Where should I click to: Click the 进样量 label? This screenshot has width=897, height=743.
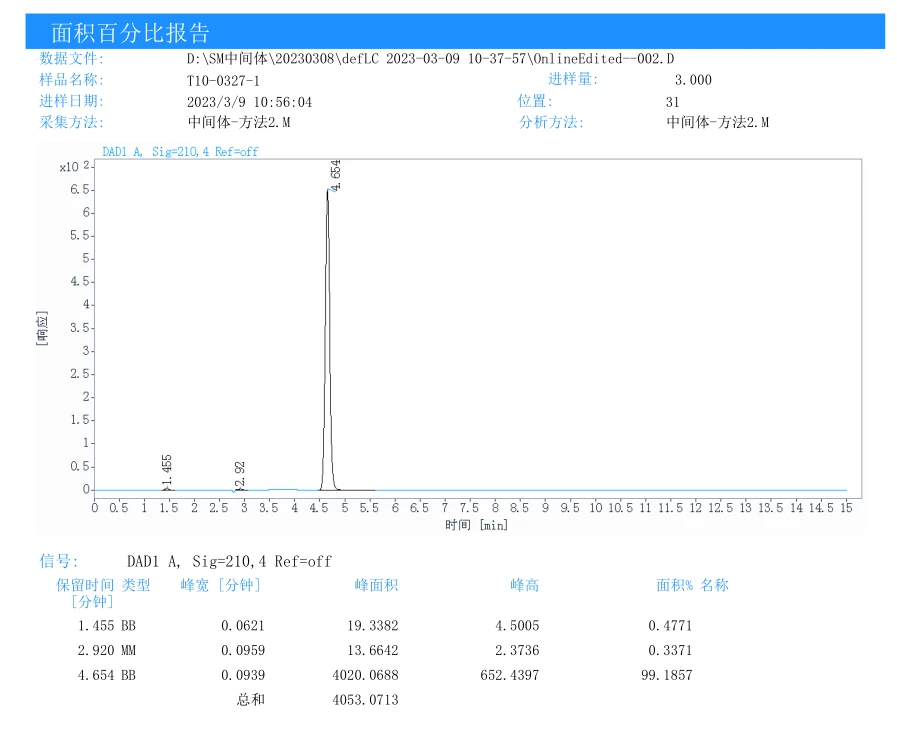pyautogui.click(x=573, y=79)
